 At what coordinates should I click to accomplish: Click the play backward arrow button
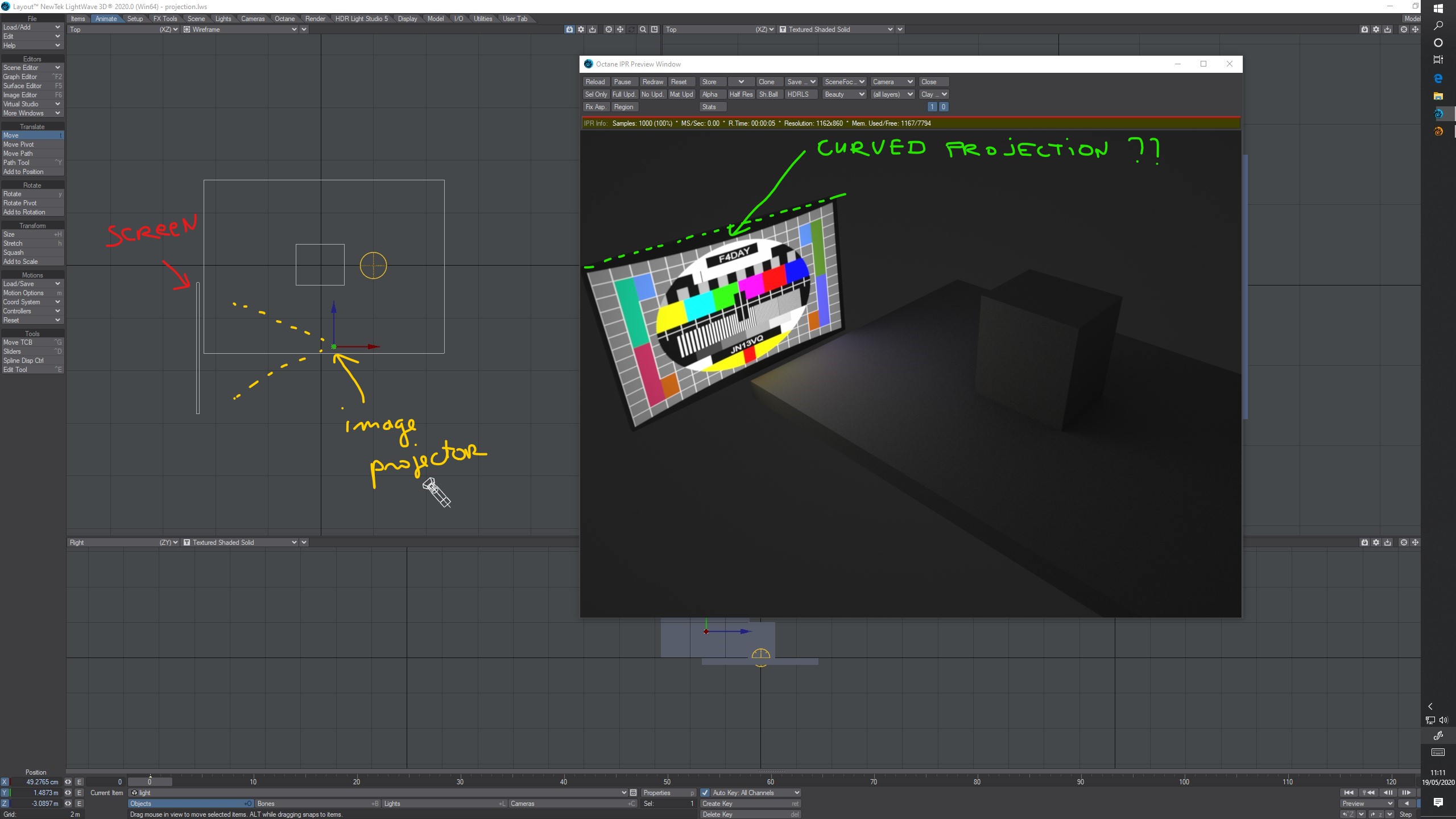(1407, 804)
